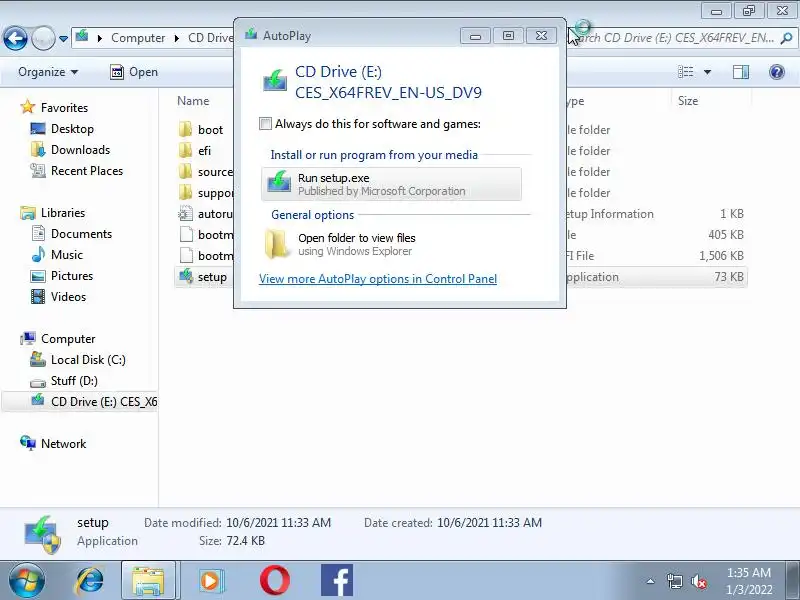Image resolution: width=800 pixels, height=600 pixels.
Task: Launch Internet Explorer from the taskbar
Action: [89, 581]
